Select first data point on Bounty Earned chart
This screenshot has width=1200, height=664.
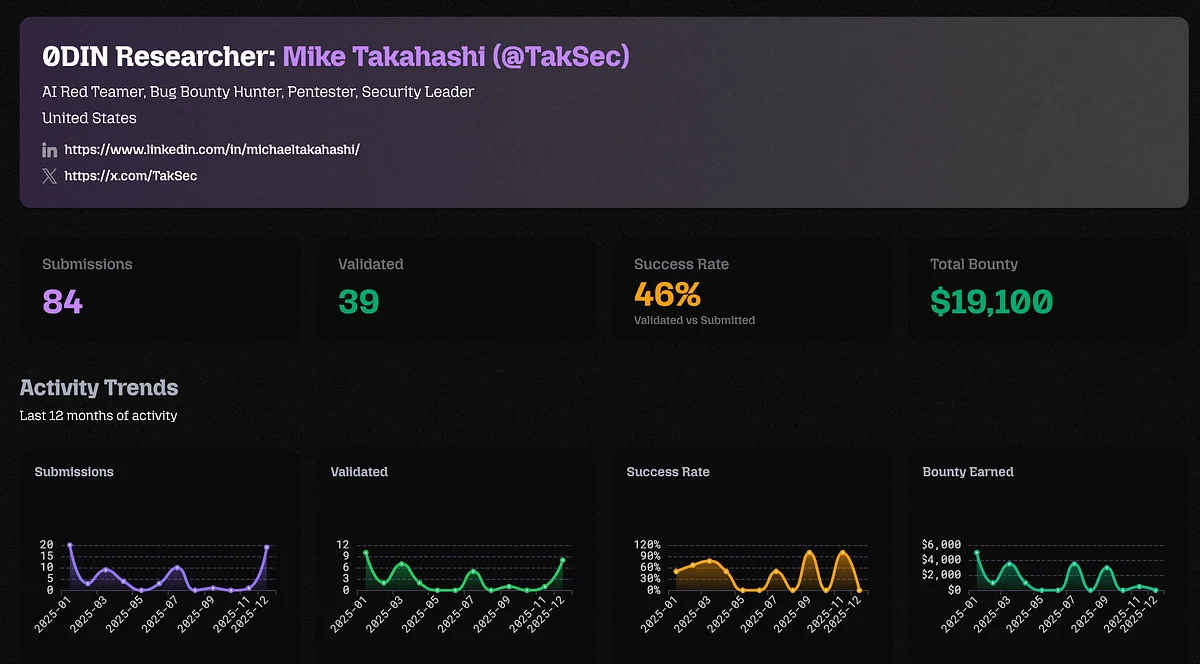click(x=977, y=552)
